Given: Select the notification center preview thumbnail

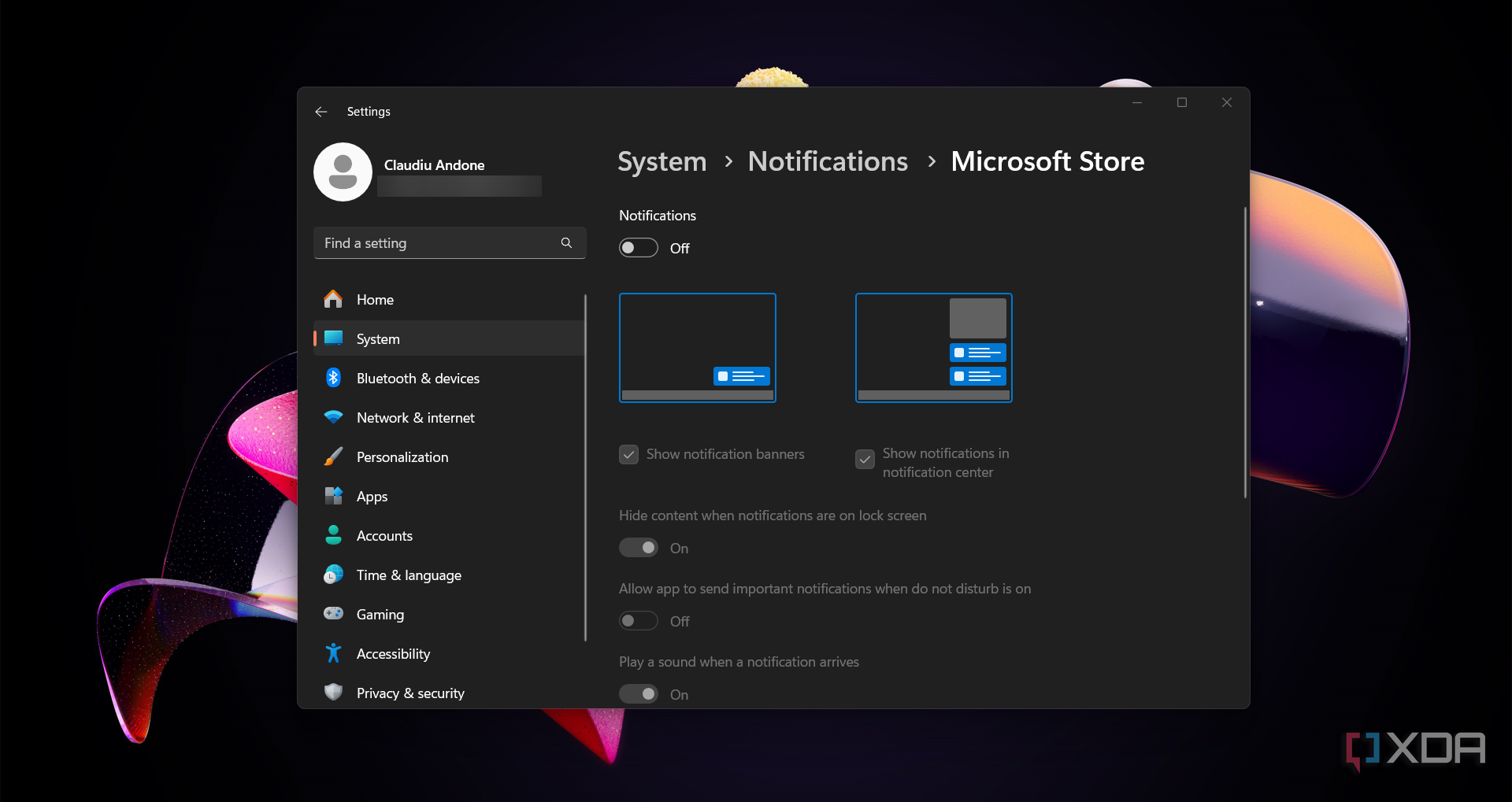Looking at the screenshot, I should click(934, 348).
